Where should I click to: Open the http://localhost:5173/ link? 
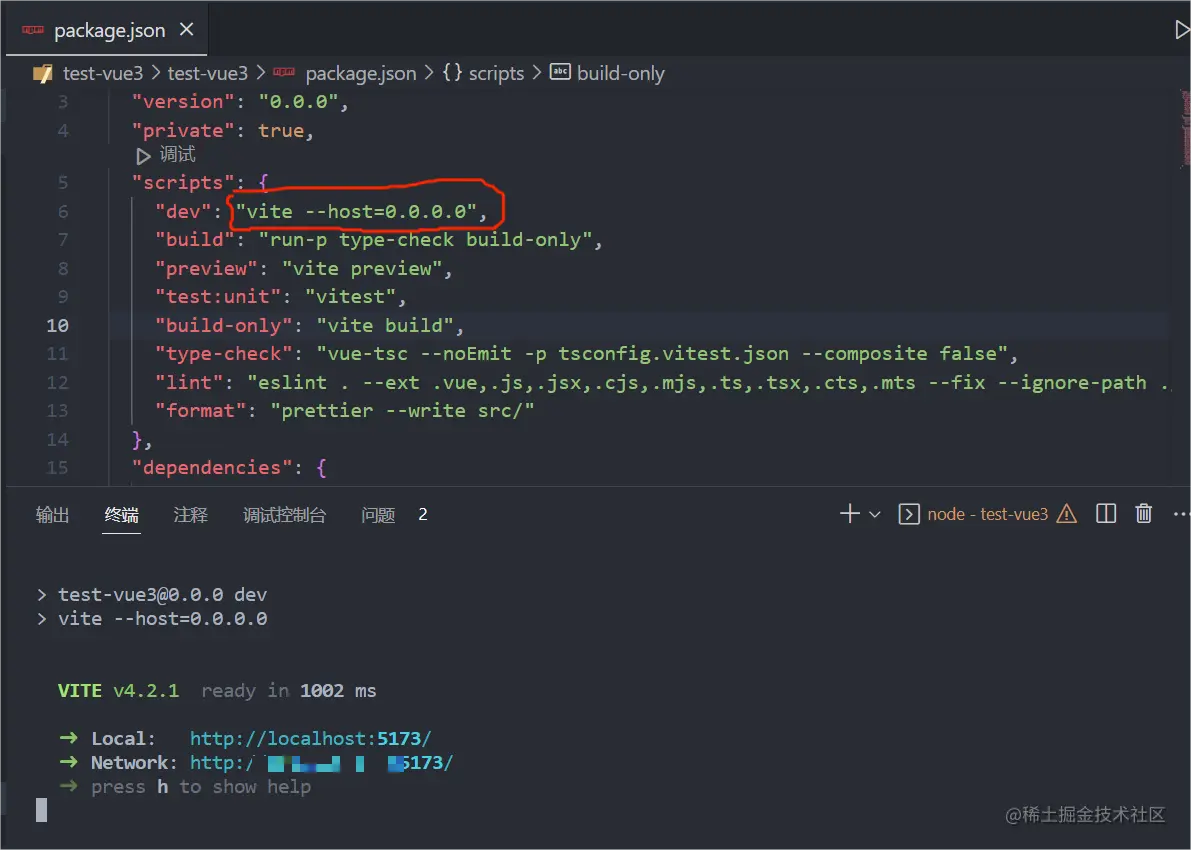pyautogui.click(x=310, y=738)
